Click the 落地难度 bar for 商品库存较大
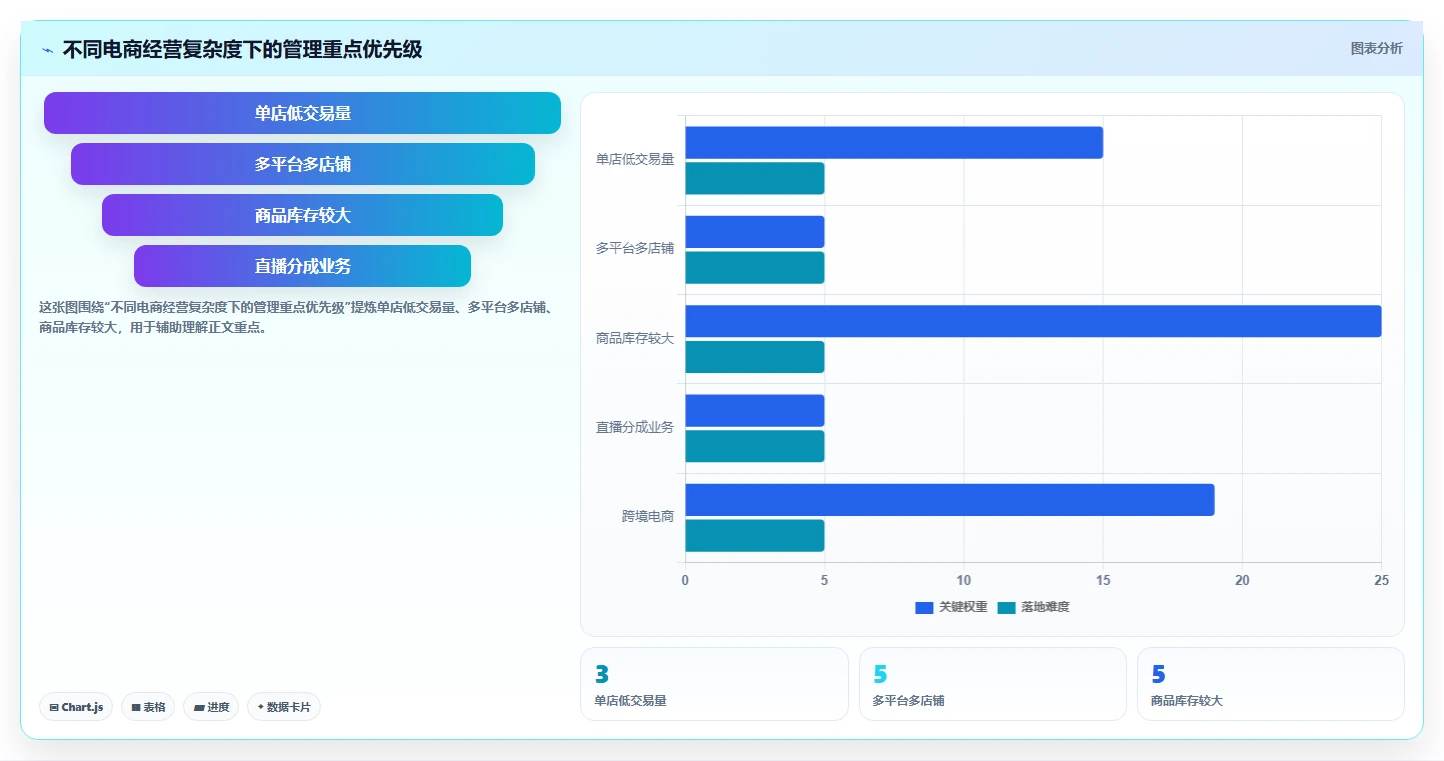 (755, 357)
